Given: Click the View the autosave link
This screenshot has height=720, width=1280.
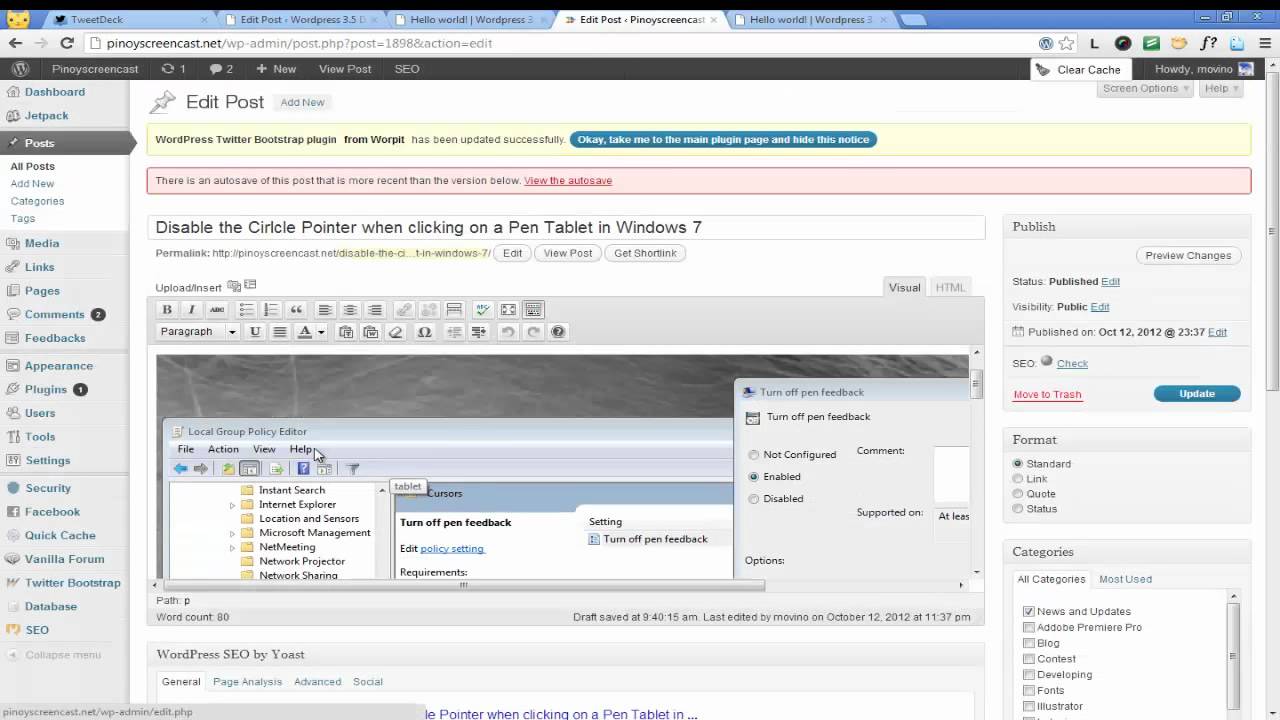Looking at the screenshot, I should click(568, 181).
